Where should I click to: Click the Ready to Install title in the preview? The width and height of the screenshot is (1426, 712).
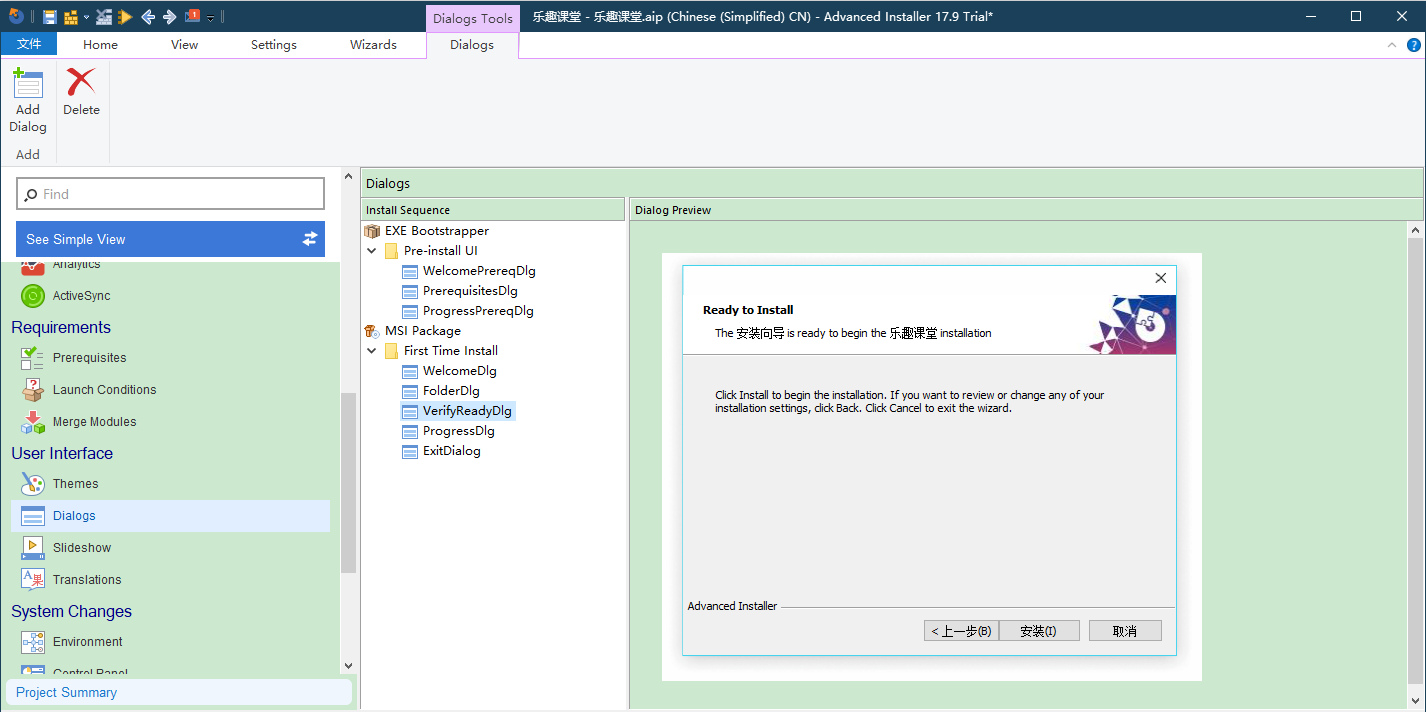click(x=748, y=310)
